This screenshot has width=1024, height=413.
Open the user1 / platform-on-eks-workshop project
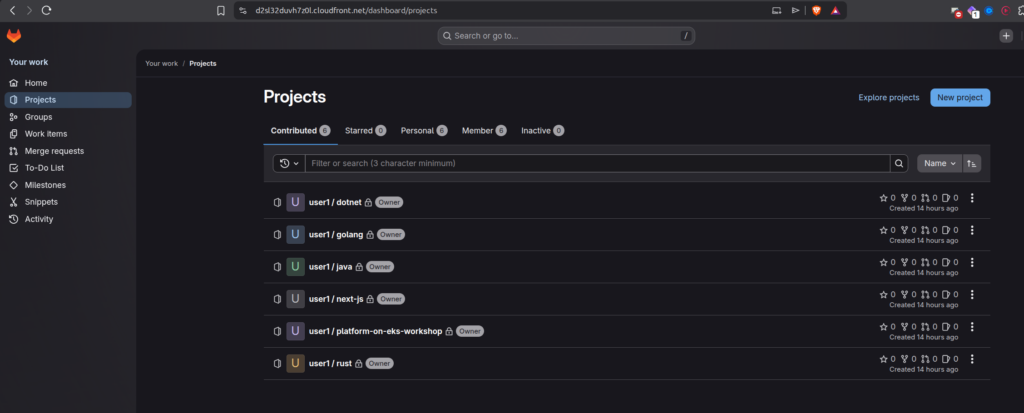pyautogui.click(x=375, y=331)
